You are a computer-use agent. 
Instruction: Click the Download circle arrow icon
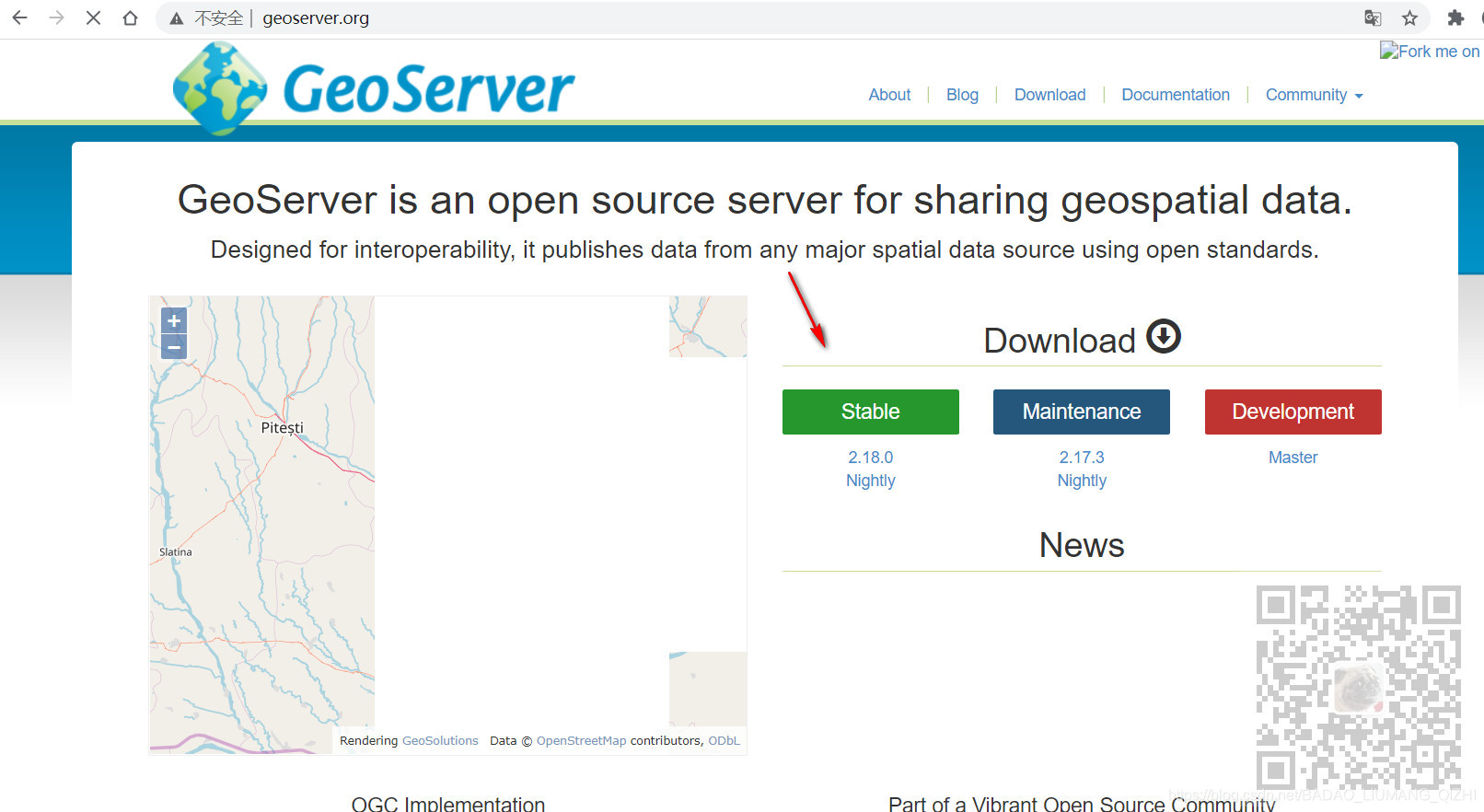1164,336
